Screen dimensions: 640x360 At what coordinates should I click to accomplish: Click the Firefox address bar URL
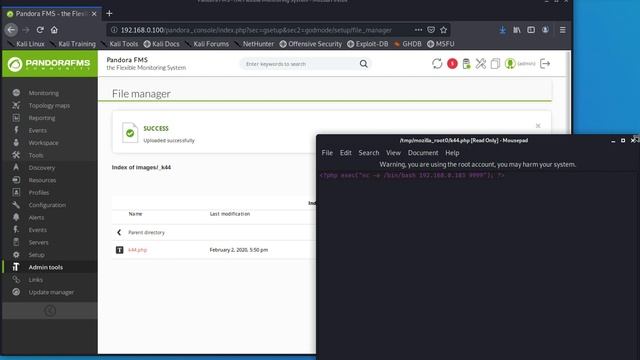(256, 30)
